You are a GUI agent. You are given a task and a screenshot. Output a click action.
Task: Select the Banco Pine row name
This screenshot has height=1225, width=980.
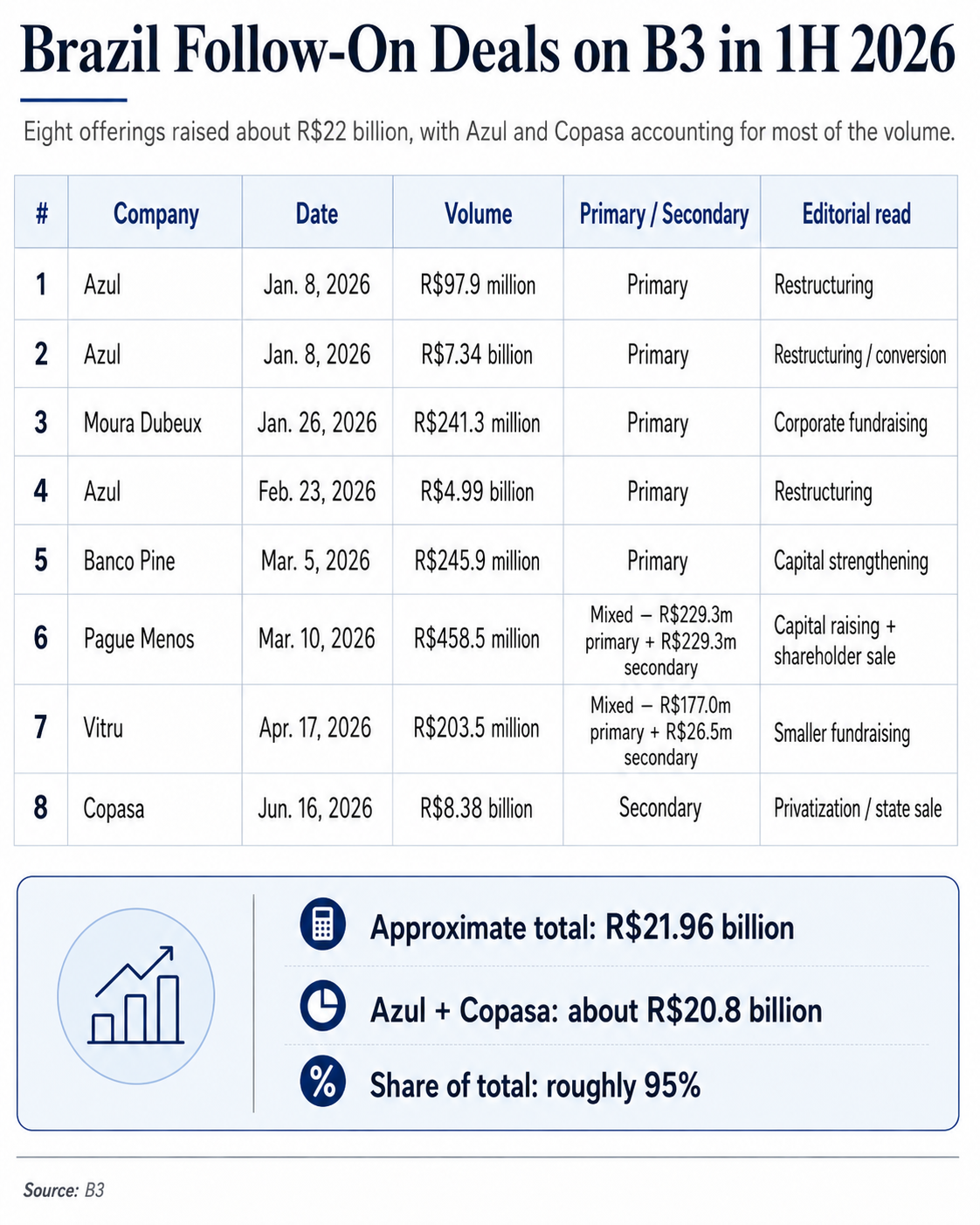click(129, 560)
